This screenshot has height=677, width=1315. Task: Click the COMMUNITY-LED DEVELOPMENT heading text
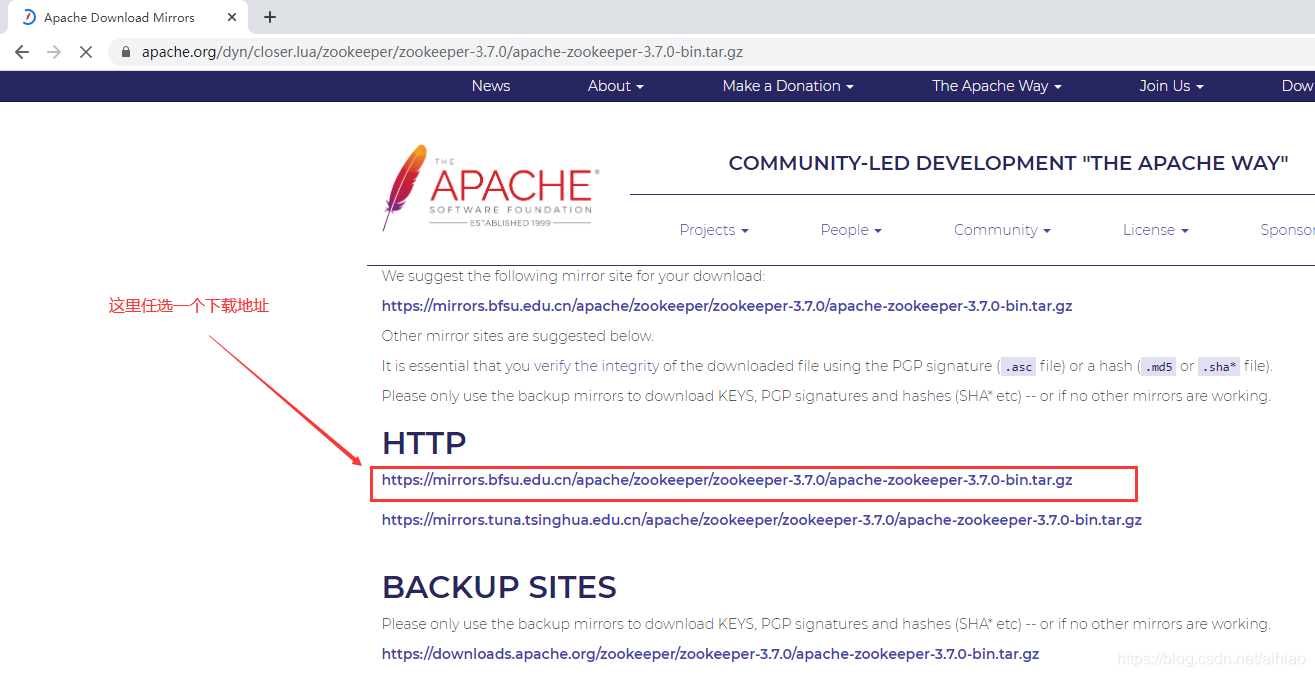pos(1008,163)
